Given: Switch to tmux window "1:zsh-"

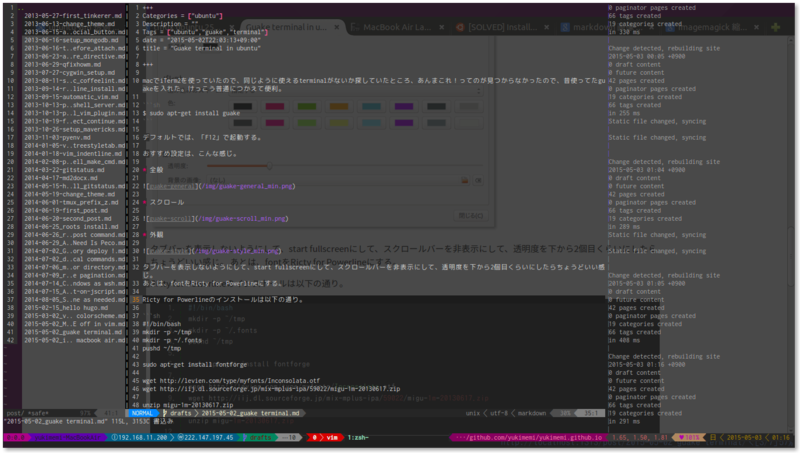Looking at the screenshot, I should point(365,437).
